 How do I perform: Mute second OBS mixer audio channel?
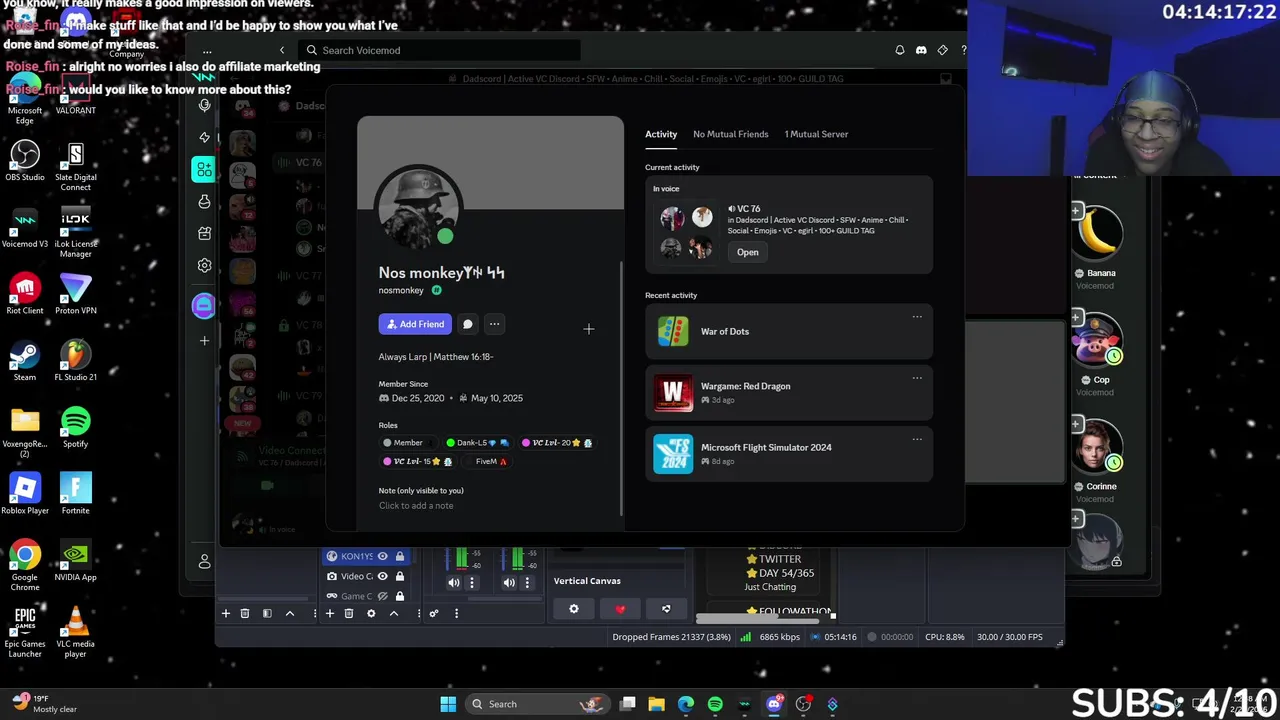coord(509,583)
